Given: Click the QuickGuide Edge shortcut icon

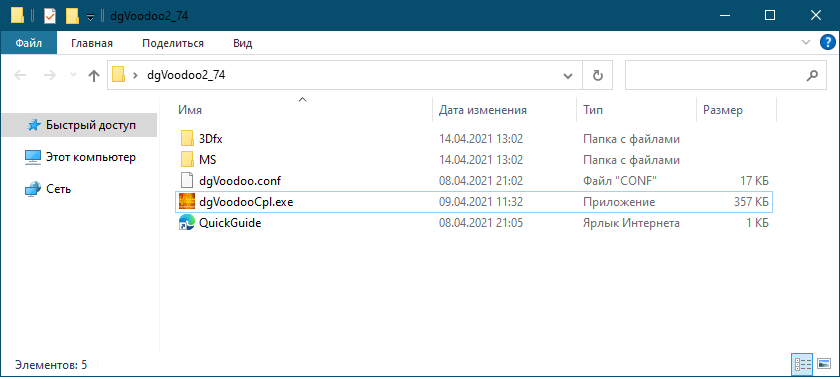Looking at the screenshot, I should [187, 223].
